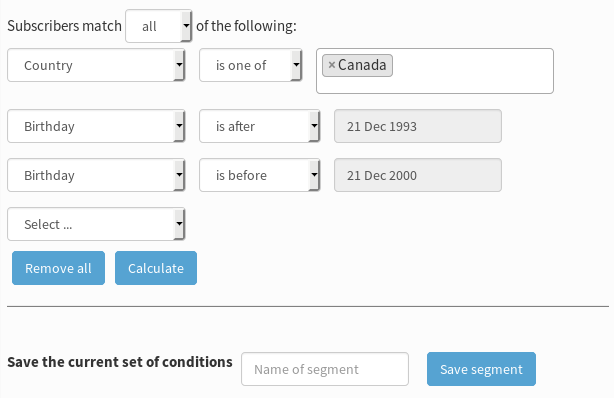Open the Birthday dropdown next to 'is before'
614x398 pixels.
pyautogui.click(x=96, y=175)
